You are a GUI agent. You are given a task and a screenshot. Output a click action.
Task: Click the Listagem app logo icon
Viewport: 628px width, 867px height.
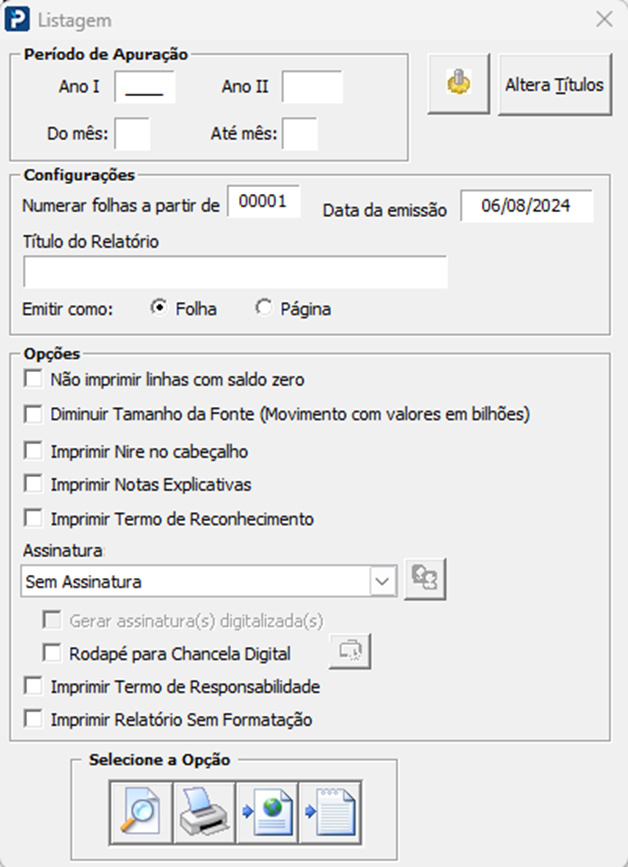(17, 19)
